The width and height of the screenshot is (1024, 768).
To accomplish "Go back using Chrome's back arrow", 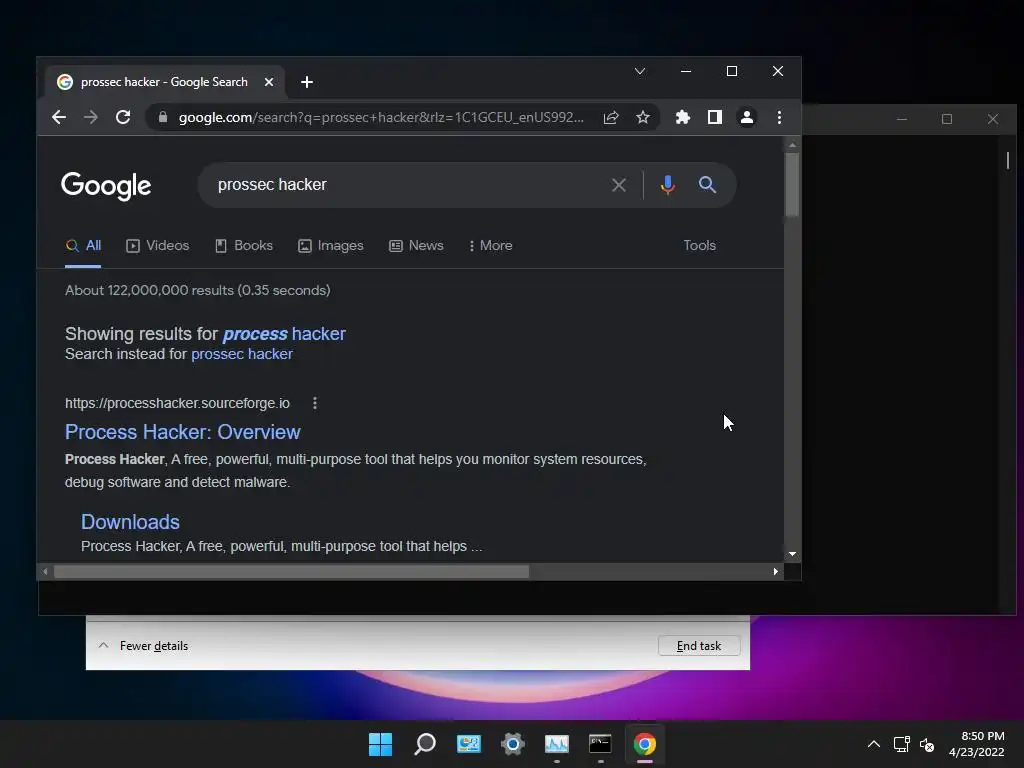I will [x=59, y=118].
